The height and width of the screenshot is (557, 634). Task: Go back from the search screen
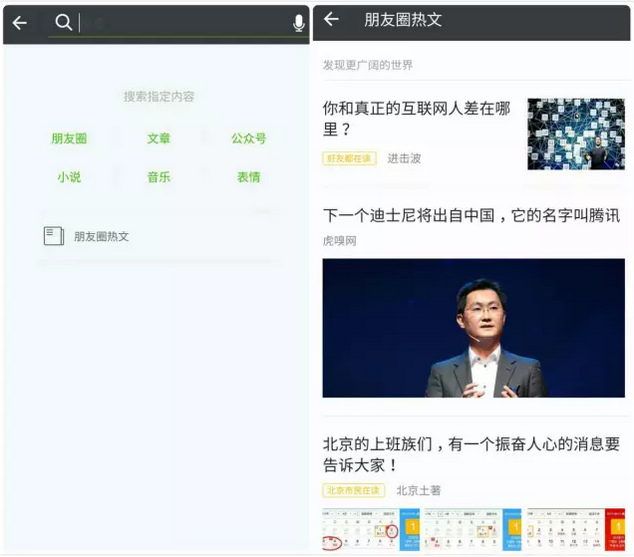[19, 23]
